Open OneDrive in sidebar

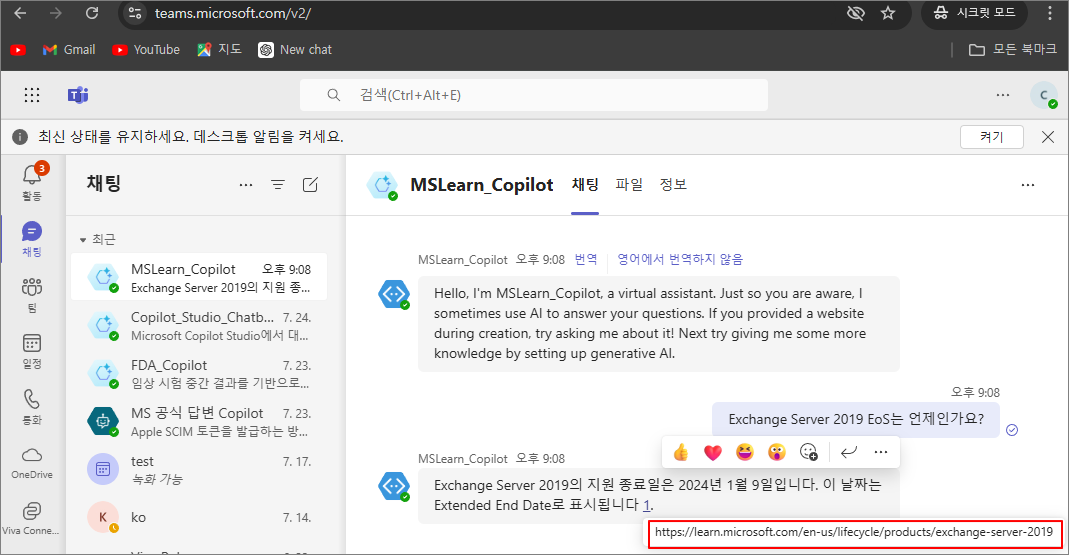pyautogui.click(x=32, y=462)
